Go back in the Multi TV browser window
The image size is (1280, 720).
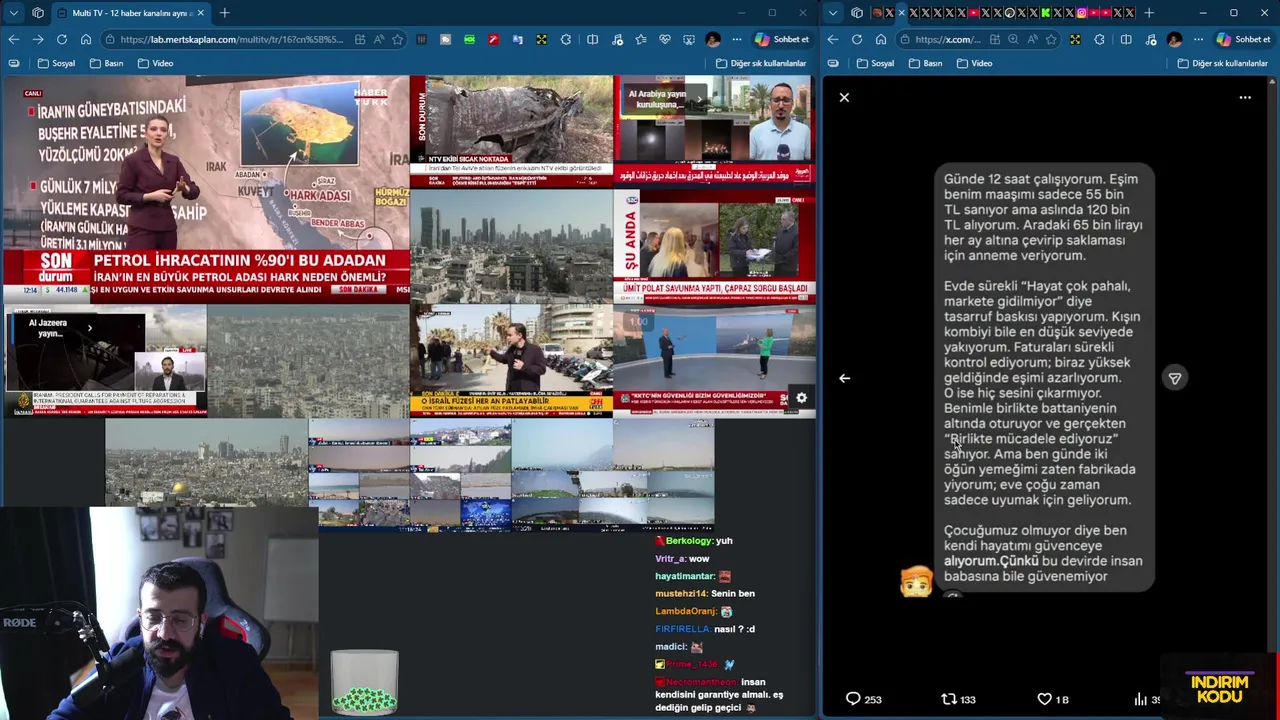pos(13,39)
